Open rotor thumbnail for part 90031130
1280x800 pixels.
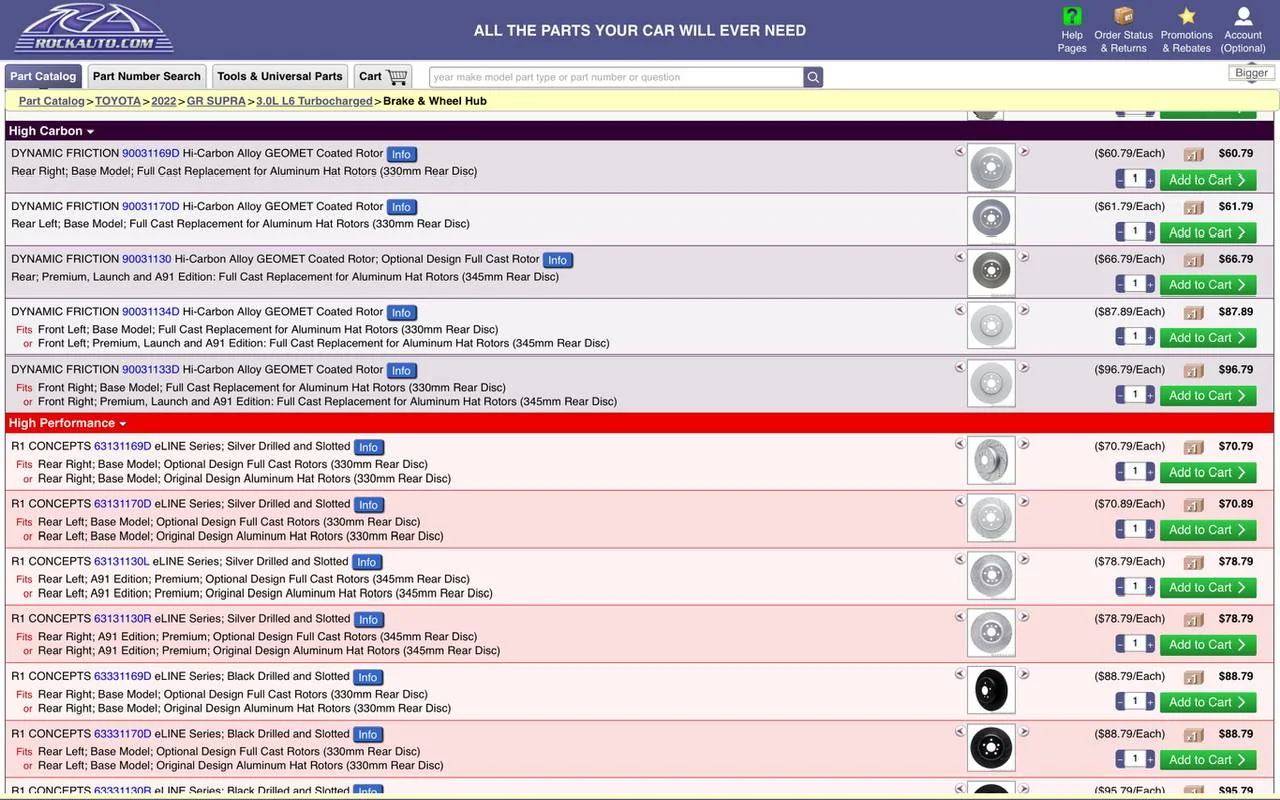point(991,272)
